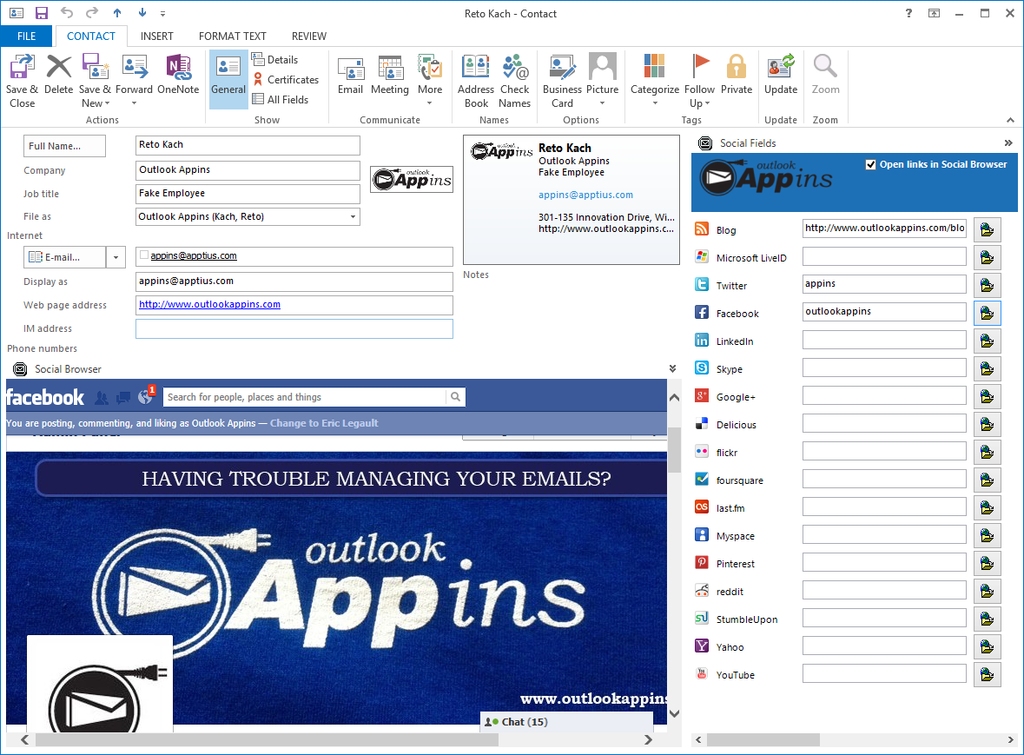Show contact Details view

[x=275, y=59]
